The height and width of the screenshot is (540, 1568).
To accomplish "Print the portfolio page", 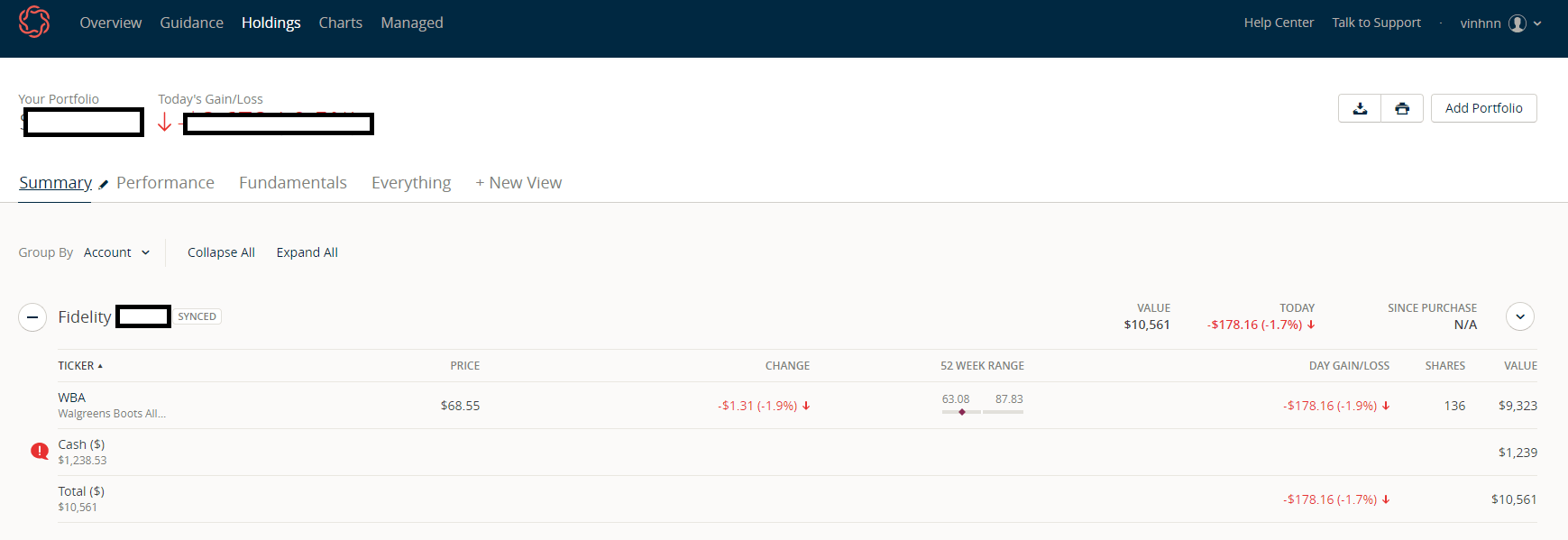I will point(1402,108).
